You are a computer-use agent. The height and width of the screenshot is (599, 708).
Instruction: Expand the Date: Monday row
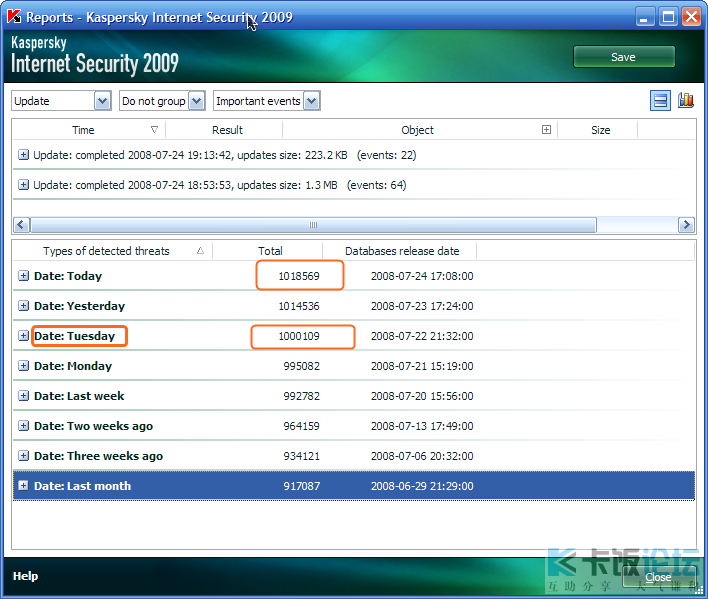(x=23, y=366)
